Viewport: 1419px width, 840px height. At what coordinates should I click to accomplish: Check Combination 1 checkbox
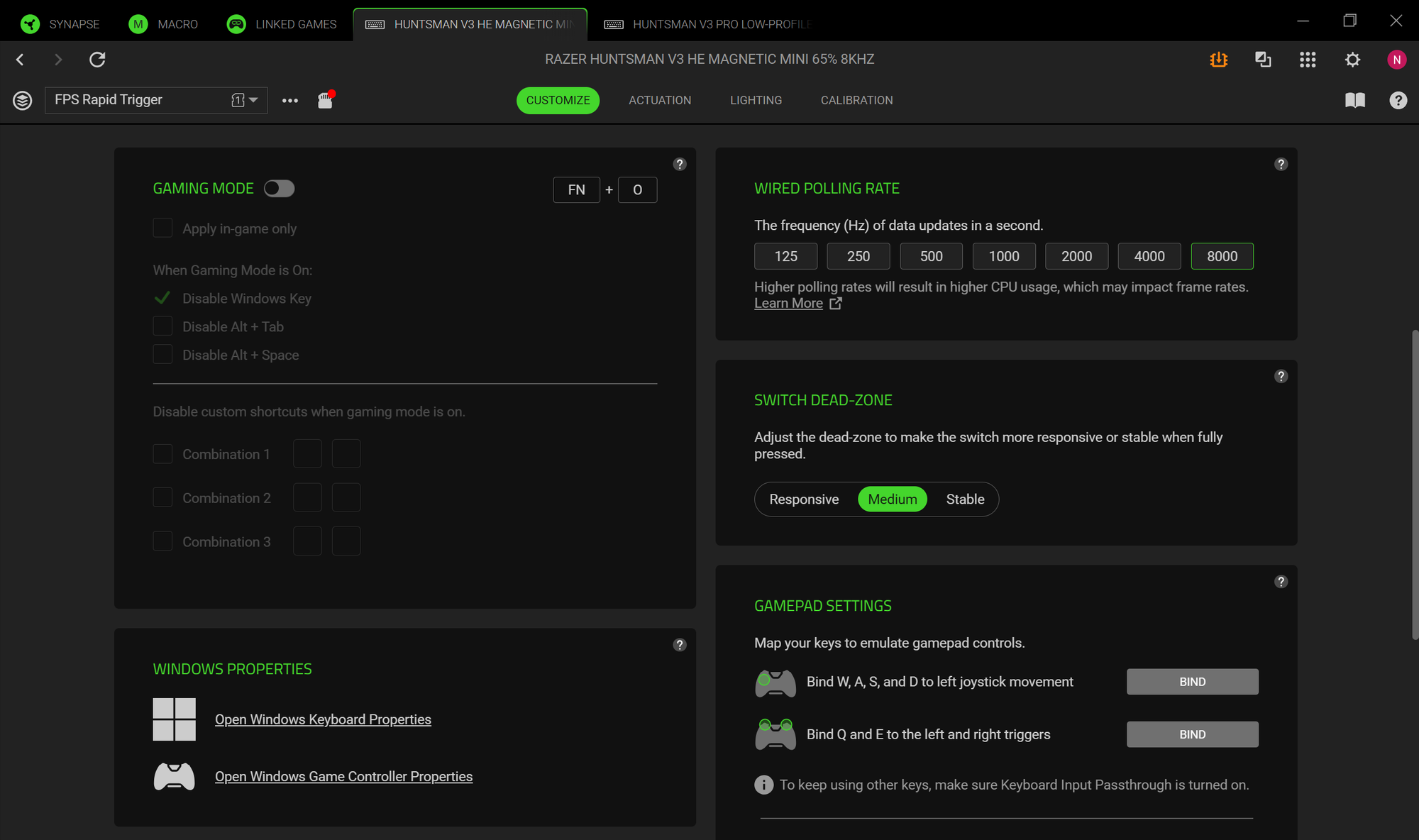coord(162,454)
